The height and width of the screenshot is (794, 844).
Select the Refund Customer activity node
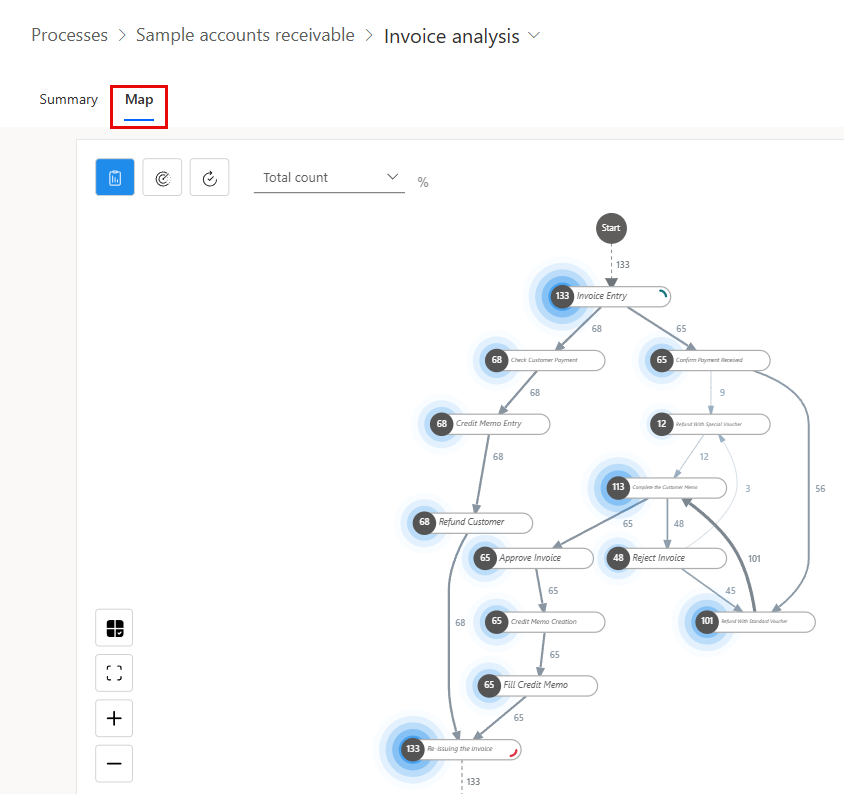(473, 522)
